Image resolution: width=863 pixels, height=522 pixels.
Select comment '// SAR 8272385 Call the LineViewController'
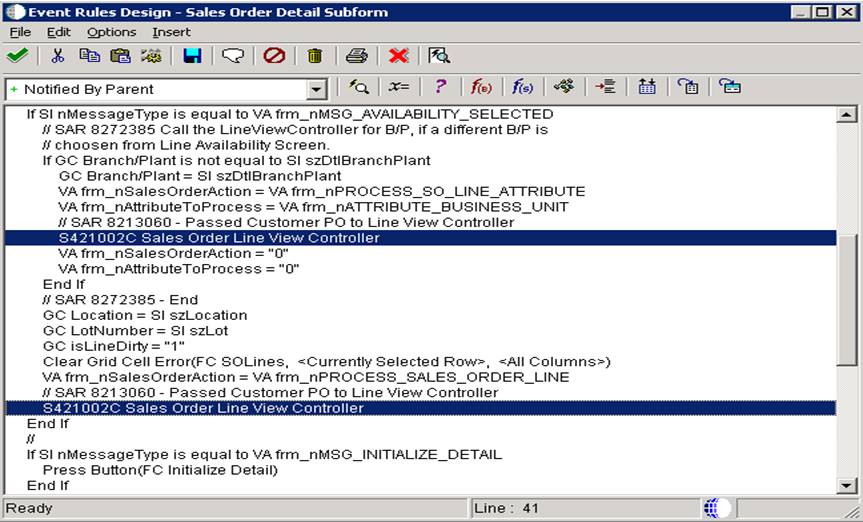tap(296, 129)
